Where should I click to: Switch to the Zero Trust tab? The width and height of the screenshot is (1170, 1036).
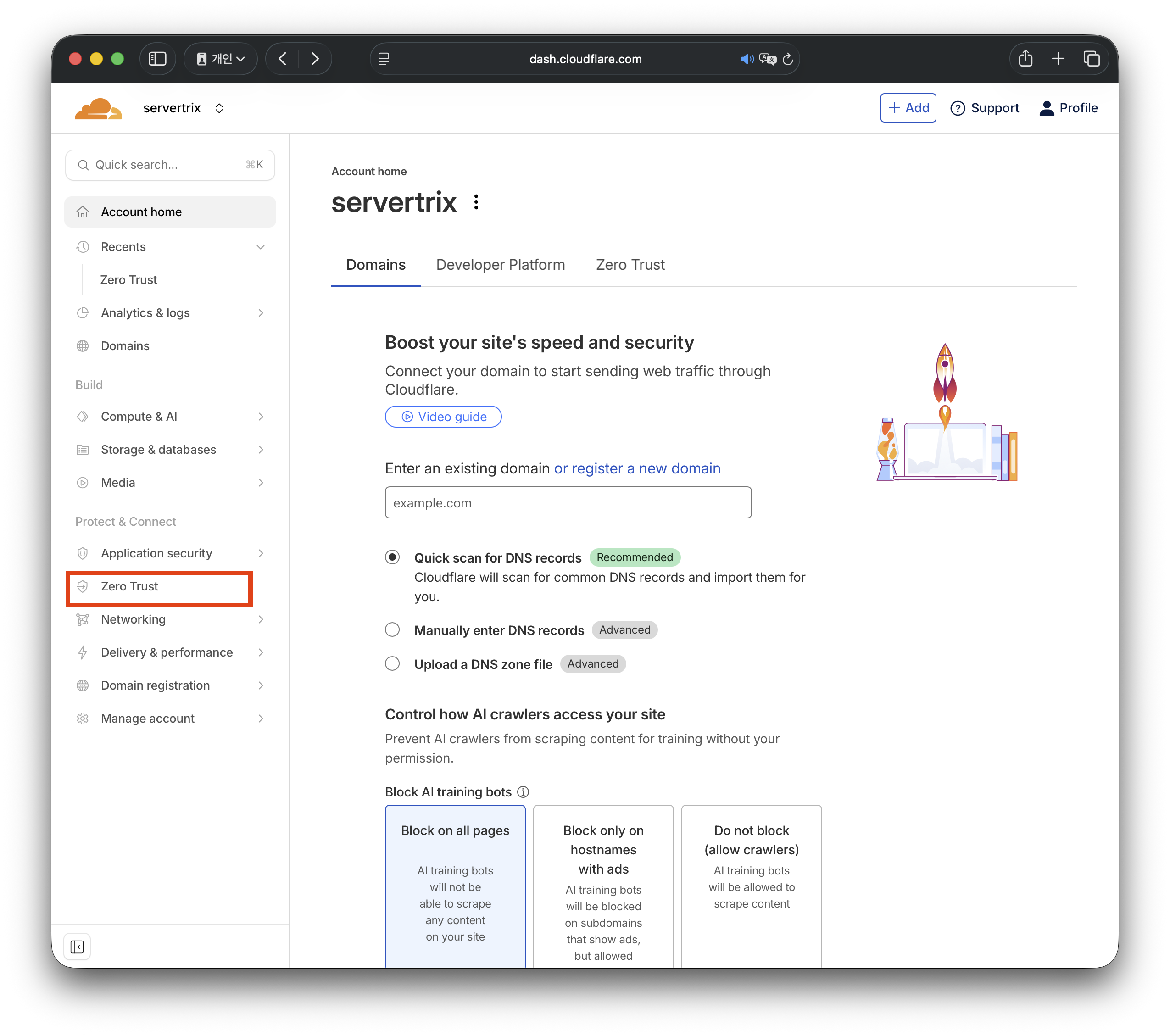coord(630,265)
